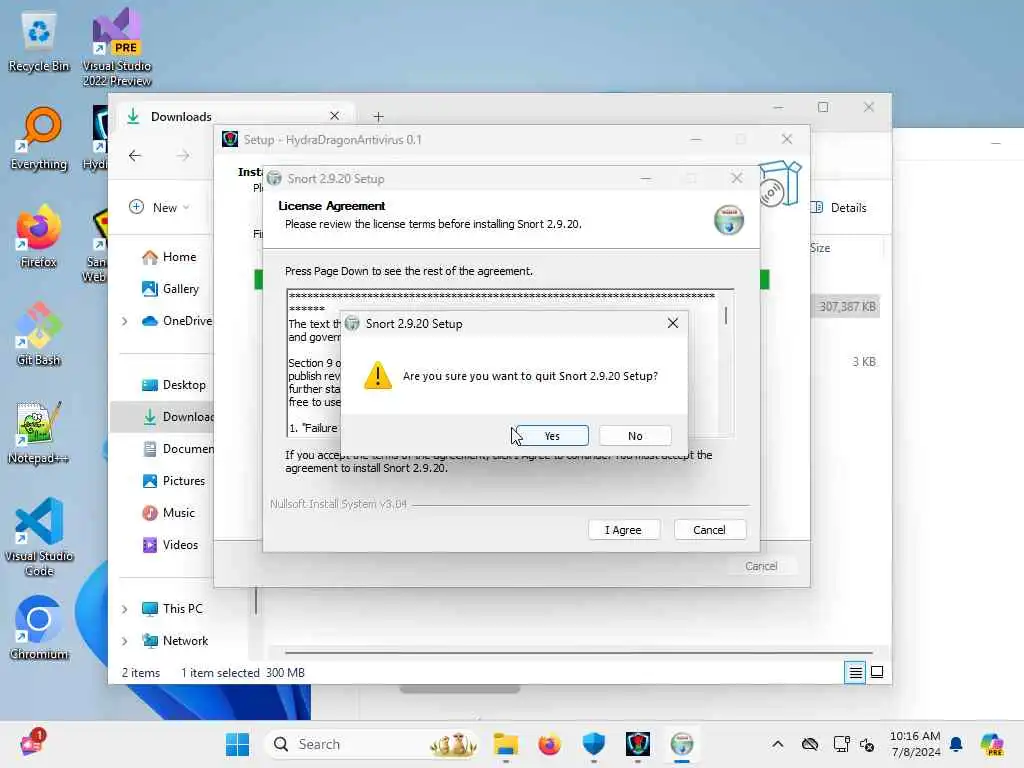Click the cloud sync tray icon
Viewport: 1024px width, 768px height.
tap(810, 744)
